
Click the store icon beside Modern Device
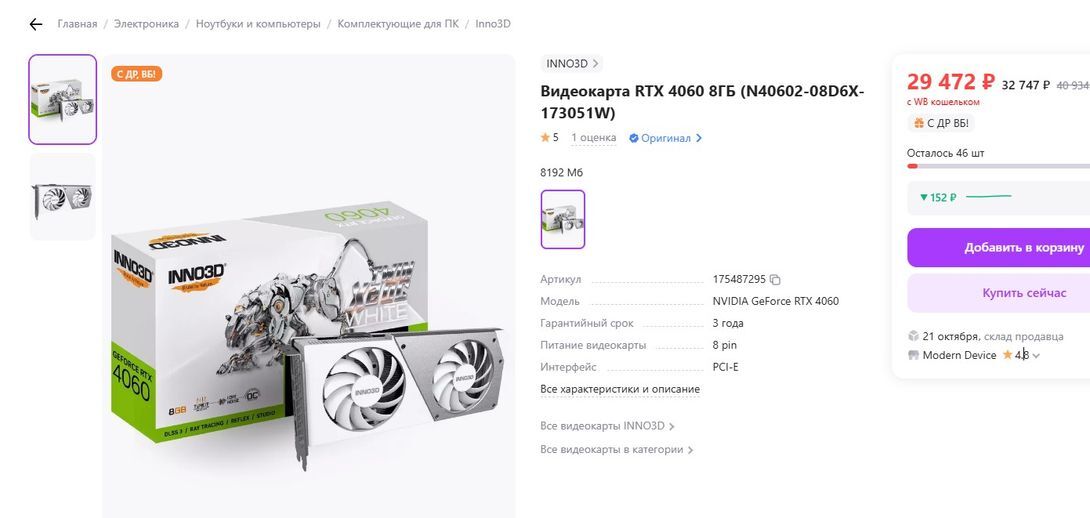pos(913,355)
